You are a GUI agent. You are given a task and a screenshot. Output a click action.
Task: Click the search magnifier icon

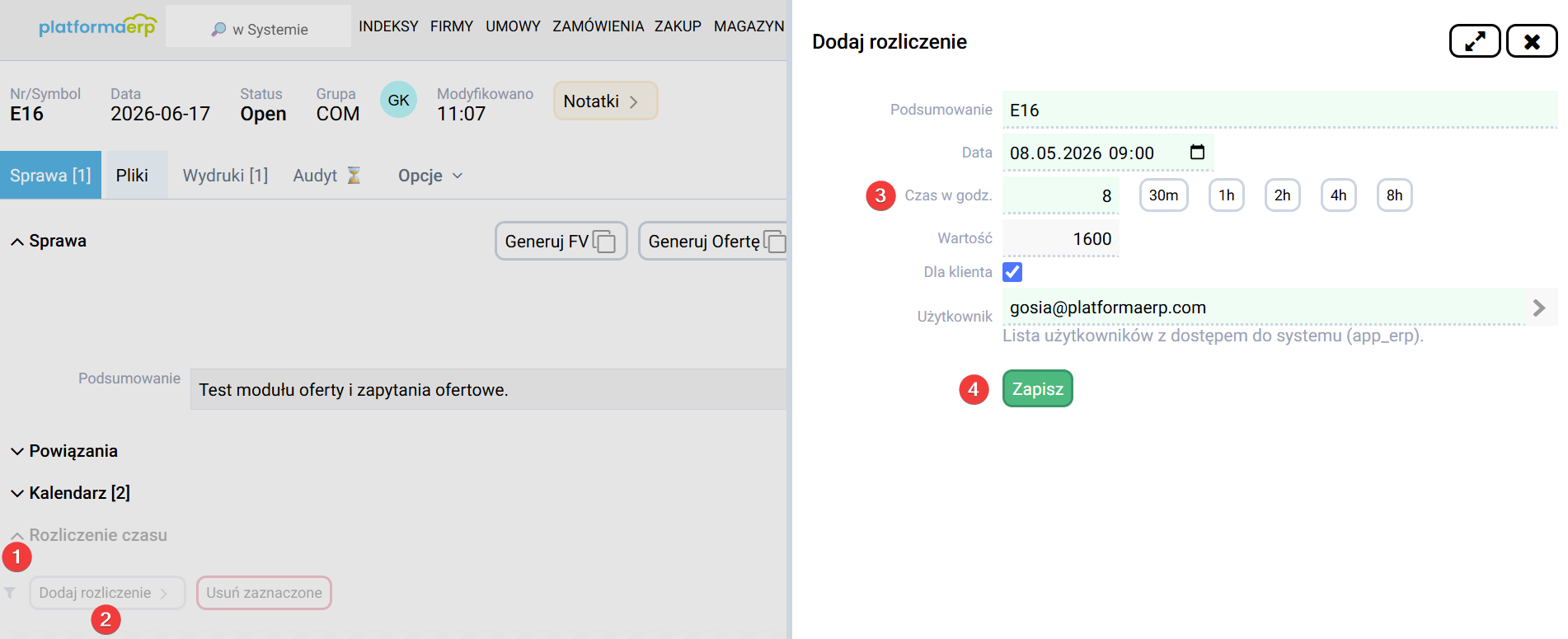[218, 30]
